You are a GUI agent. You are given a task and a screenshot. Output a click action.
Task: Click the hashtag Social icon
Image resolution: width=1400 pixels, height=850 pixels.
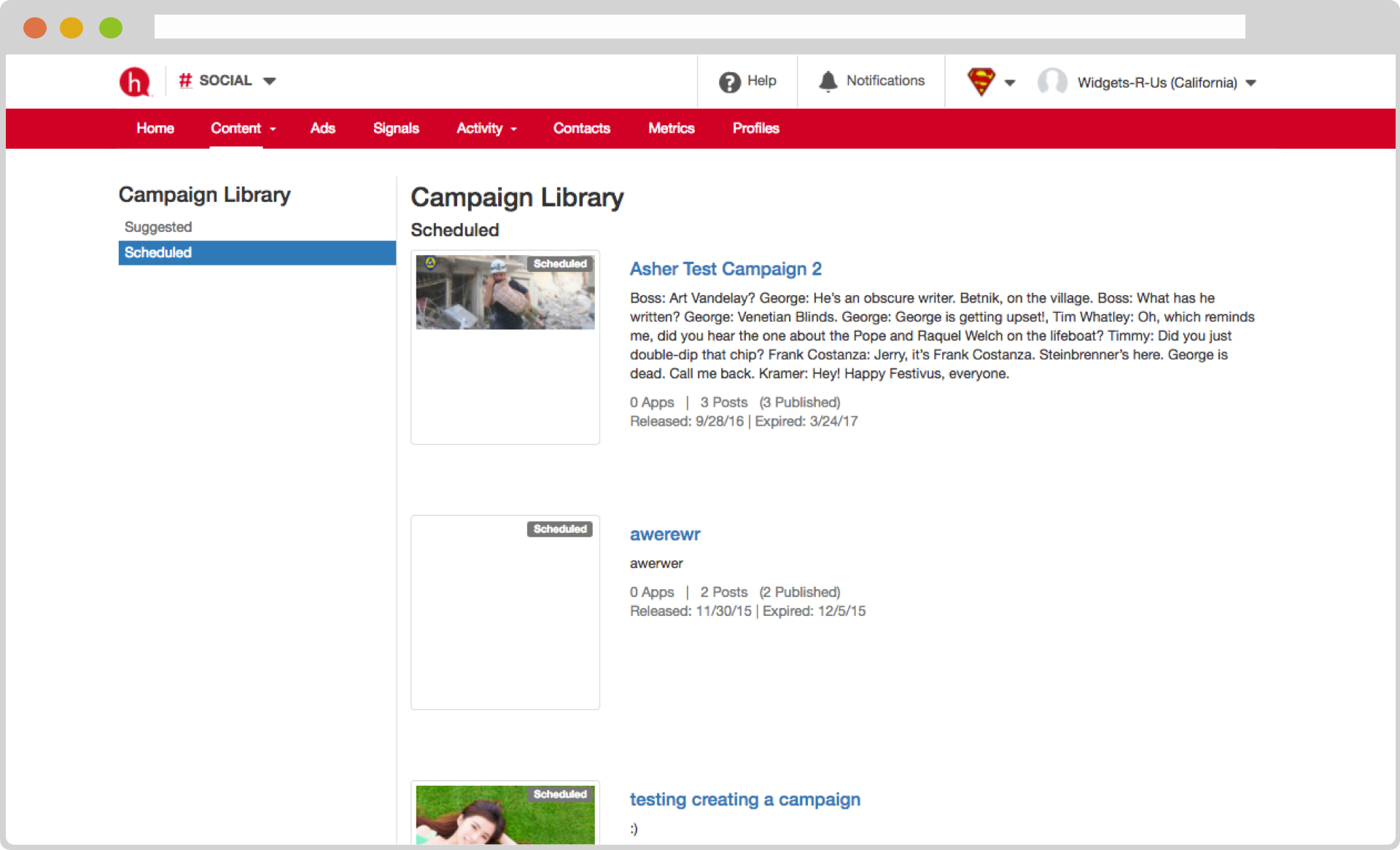click(x=185, y=80)
